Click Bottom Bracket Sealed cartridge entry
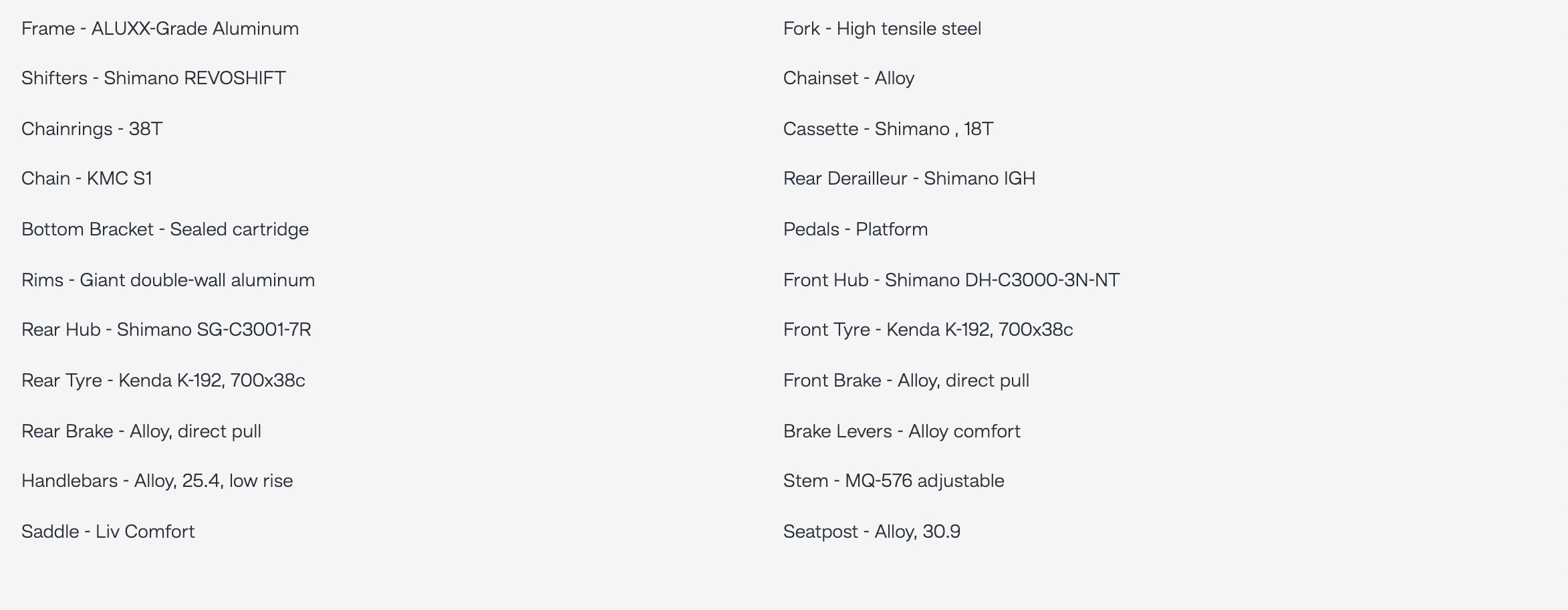The width and height of the screenshot is (1568, 610). tap(165, 229)
